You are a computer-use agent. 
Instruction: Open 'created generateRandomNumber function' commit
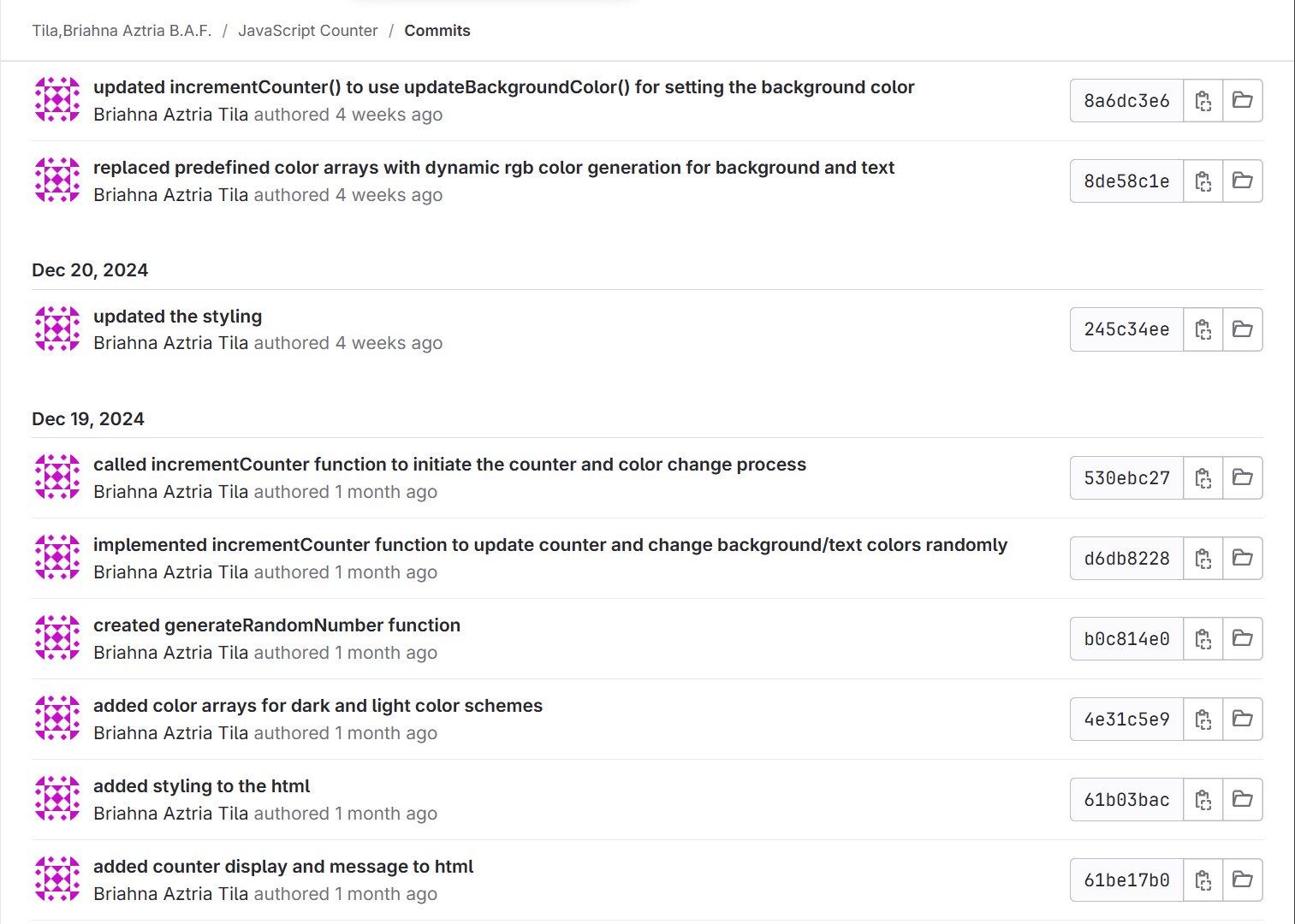coord(276,625)
